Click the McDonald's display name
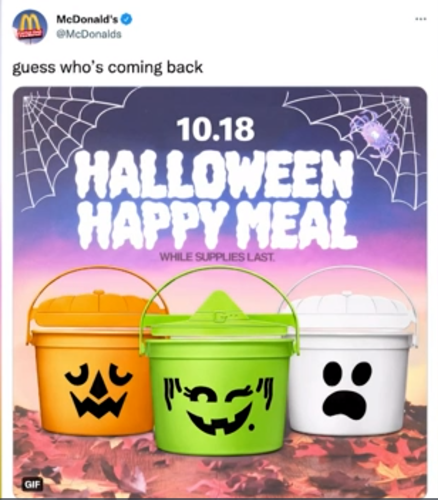 [87, 20]
